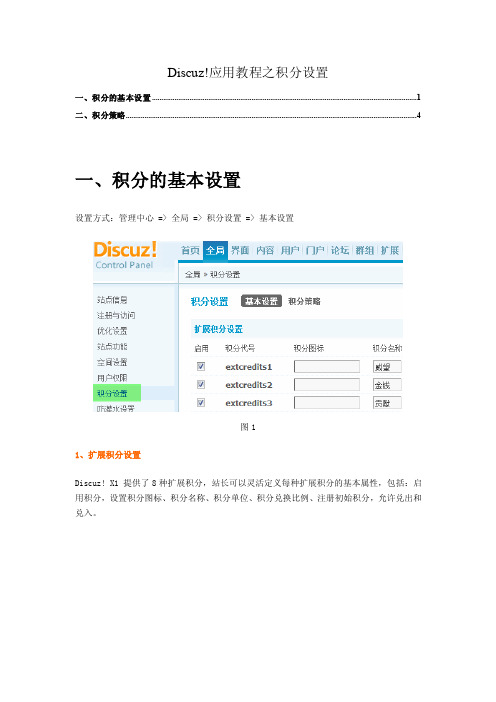The height and width of the screenshot is (702, 496).
Task: Switch to the 首页 navigation tab
Action: click(190, 250)
